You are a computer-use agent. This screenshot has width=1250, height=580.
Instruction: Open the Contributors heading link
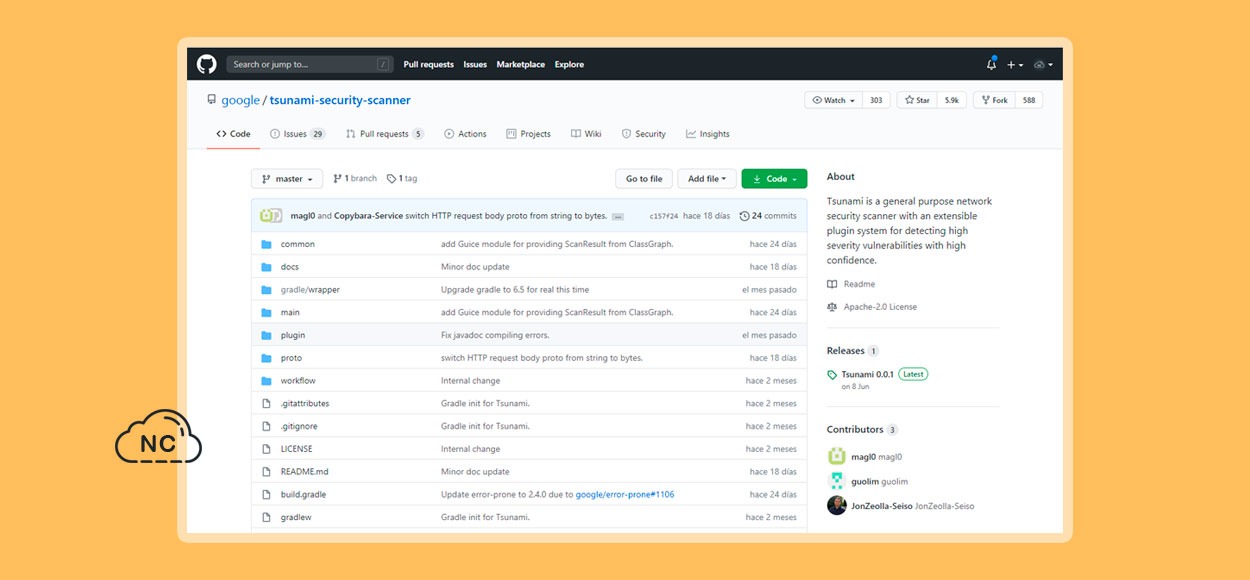pyautogui.click(x=855, y=429)
